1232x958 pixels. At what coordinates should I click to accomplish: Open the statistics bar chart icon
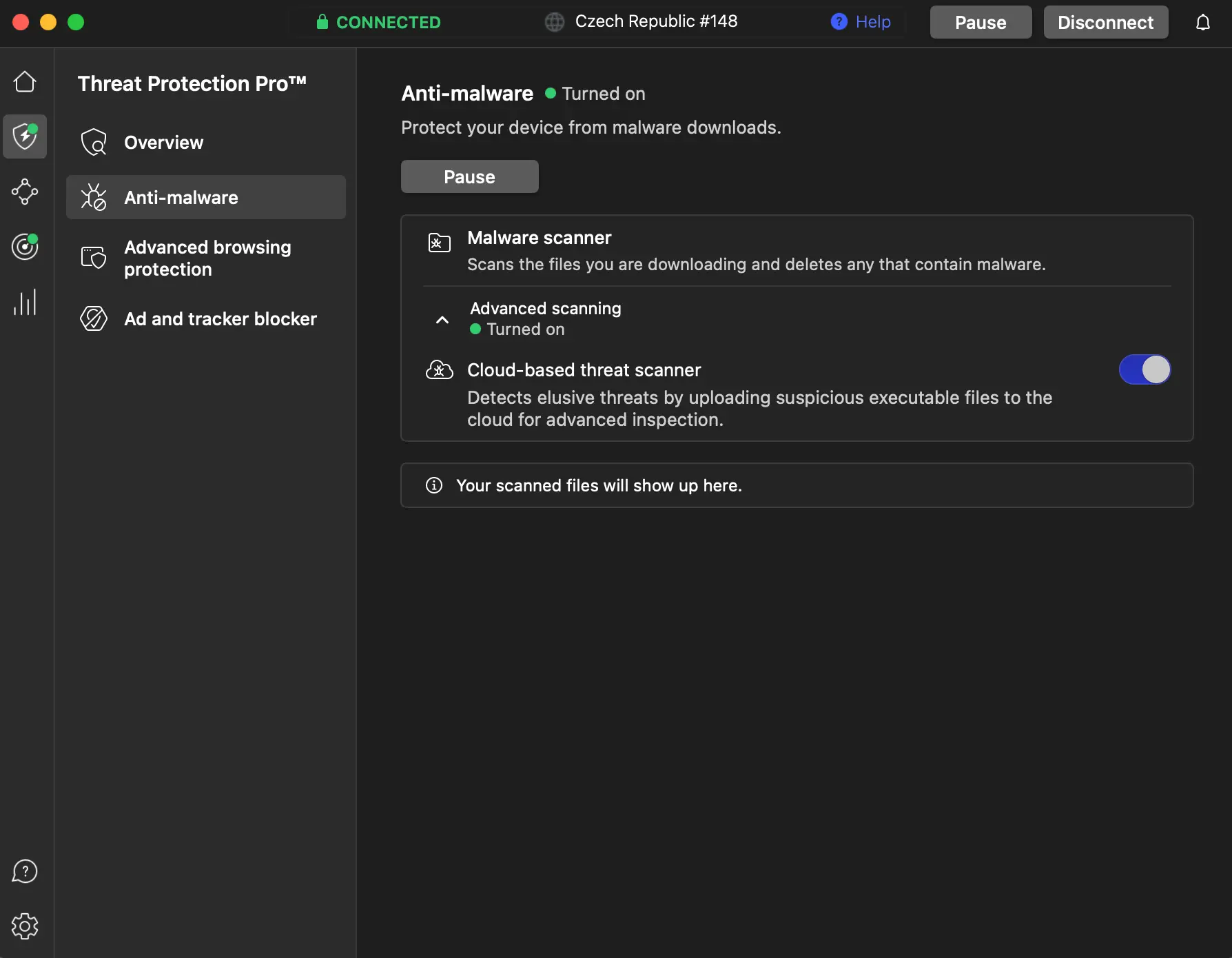point(25,302)
